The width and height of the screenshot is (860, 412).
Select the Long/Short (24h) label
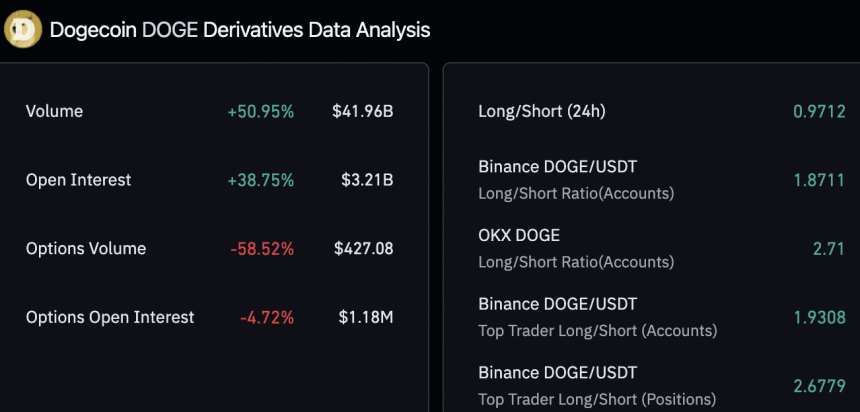[542, 111]
